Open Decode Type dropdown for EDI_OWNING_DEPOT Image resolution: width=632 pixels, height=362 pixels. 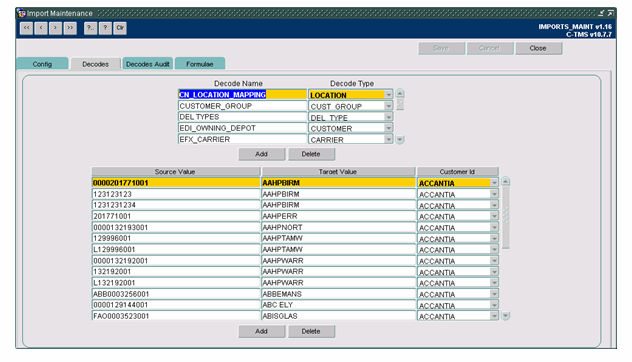[389, 128]
